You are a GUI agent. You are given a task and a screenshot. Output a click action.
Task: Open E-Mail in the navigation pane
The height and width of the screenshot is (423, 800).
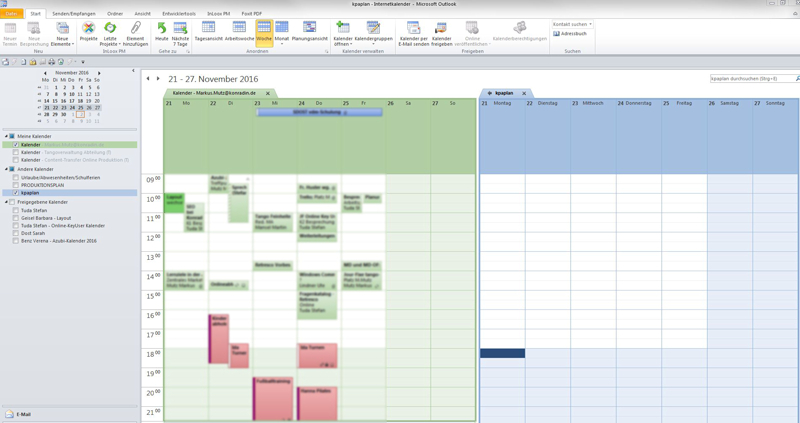click(24, 413)
